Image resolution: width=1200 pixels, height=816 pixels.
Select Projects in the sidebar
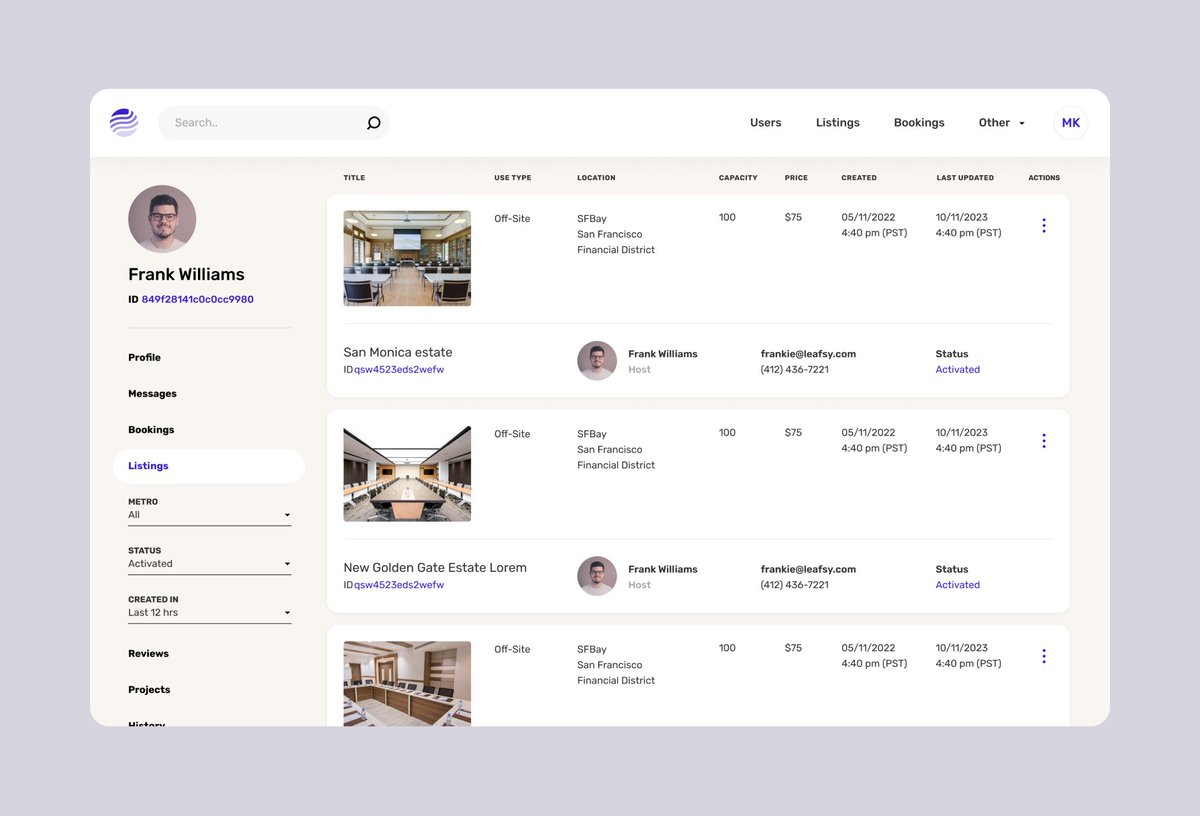point(149,690)
